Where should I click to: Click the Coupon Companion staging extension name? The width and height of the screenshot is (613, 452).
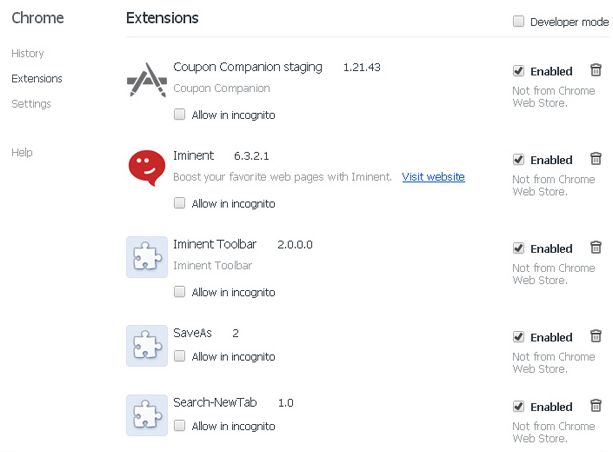[248, 67]
